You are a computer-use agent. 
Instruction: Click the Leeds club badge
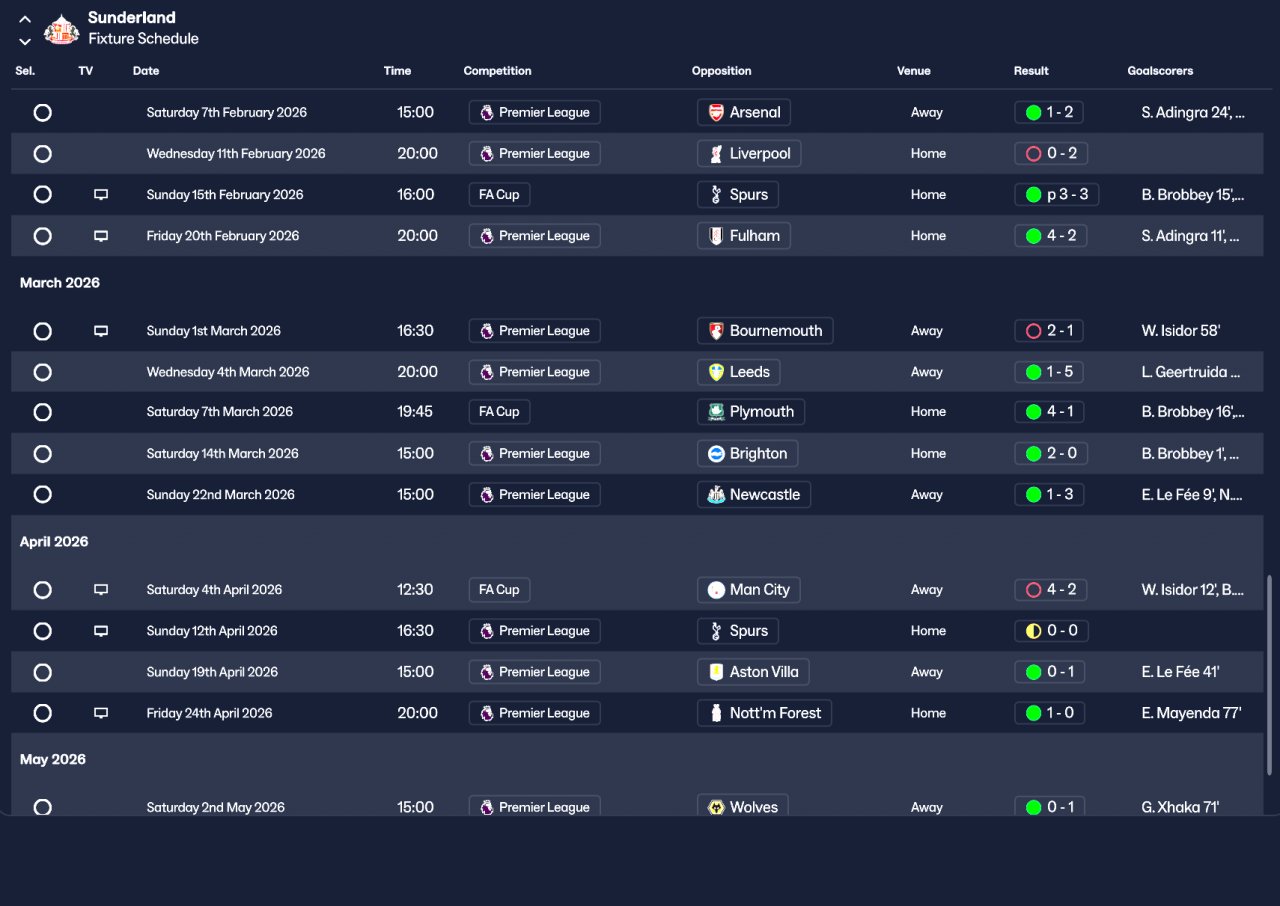tap(716, 372)
